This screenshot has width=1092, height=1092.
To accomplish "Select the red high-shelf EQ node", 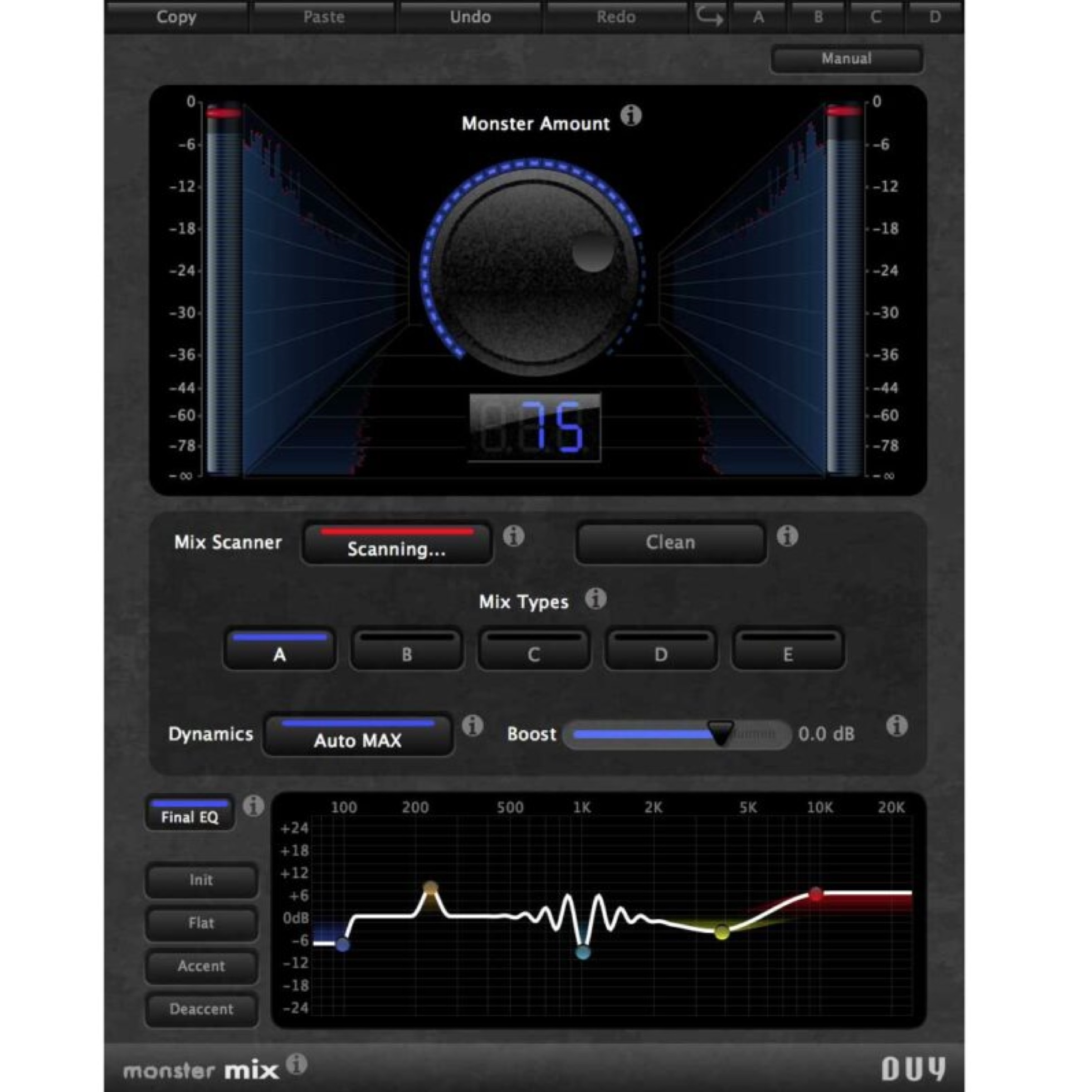I will coord(816,894).
